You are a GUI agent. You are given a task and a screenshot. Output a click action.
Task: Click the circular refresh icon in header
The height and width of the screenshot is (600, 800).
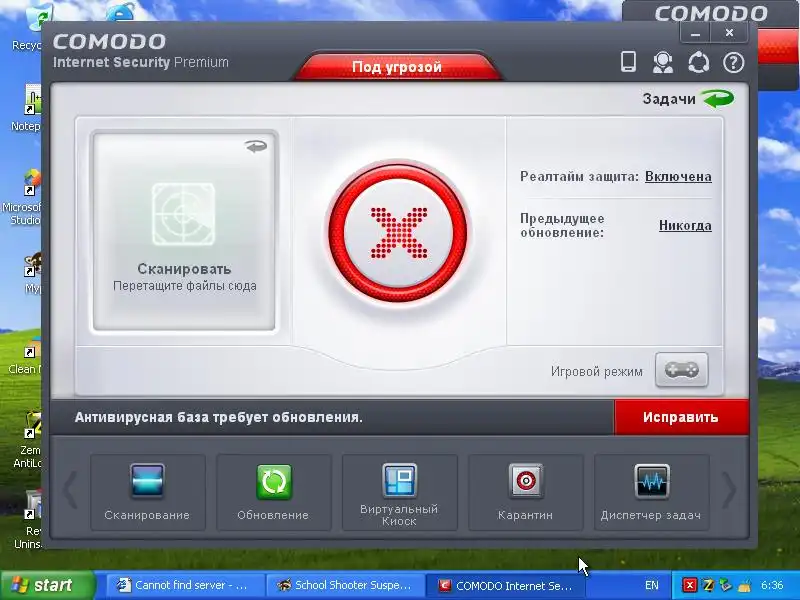pos(698,63)
